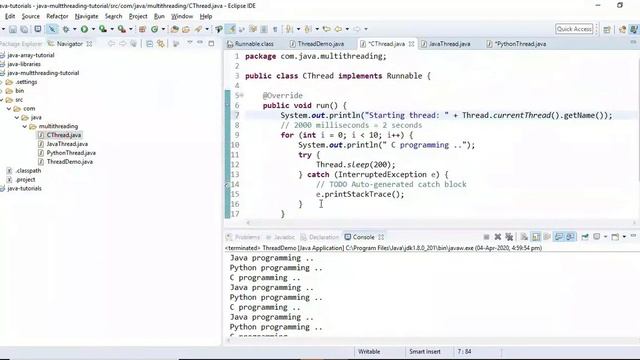The image size is (640, 360).
Task: Click the Debug bug icon
Action: point(65,29)
